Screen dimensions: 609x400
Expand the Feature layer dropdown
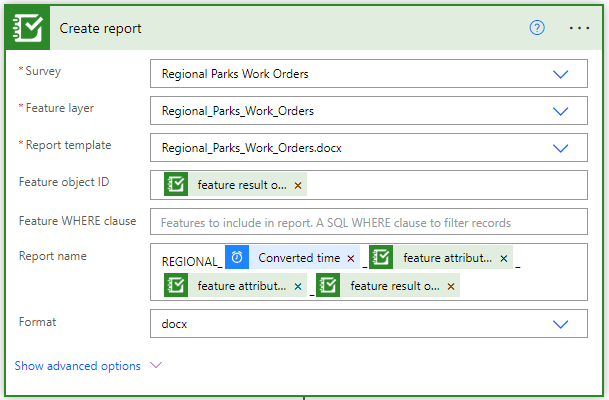pyautogui.click(x=560, y=111)
